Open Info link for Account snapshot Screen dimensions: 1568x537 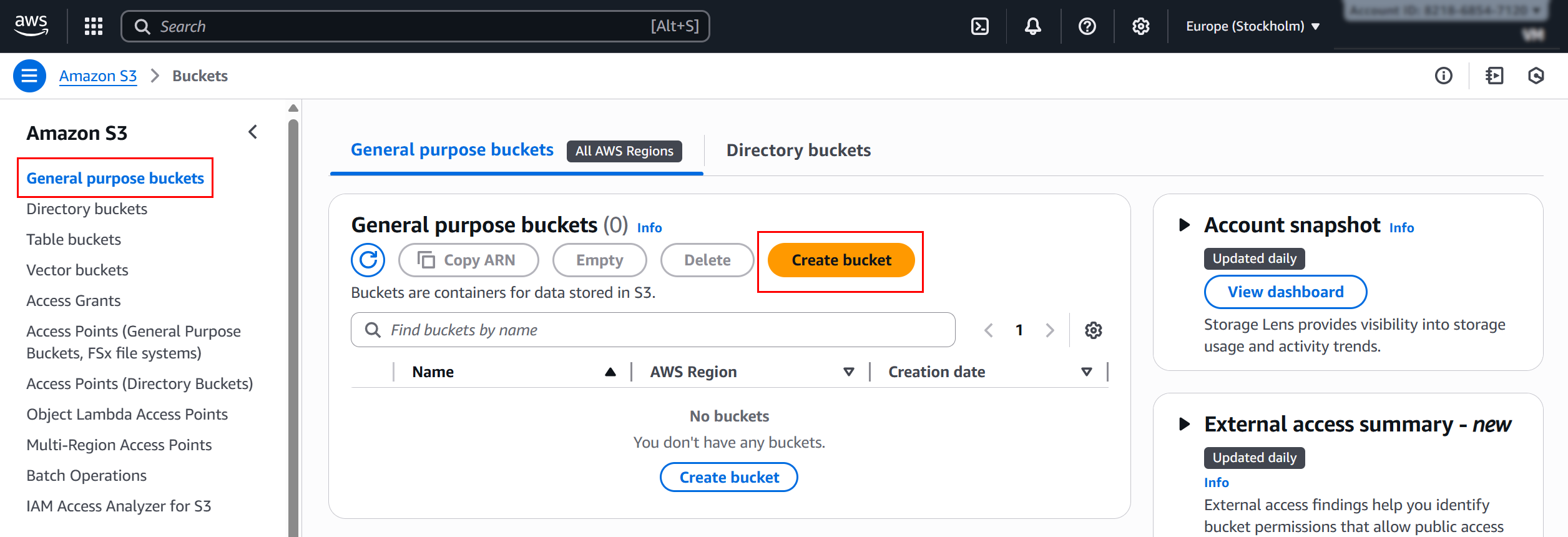pyautogui.click(x=1401, y=228)
